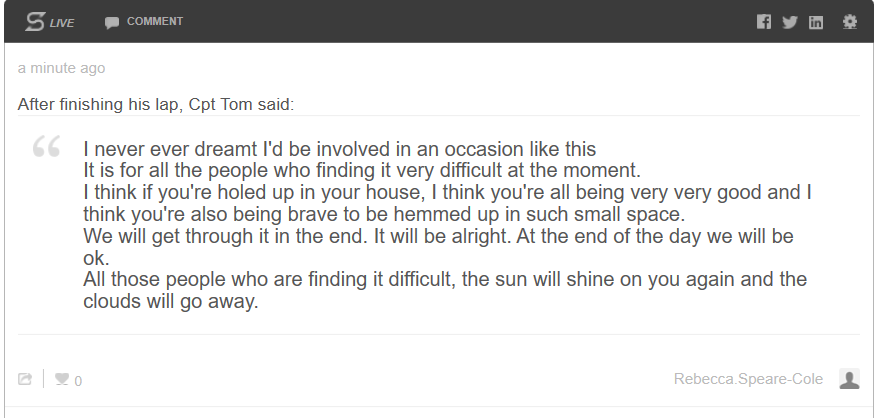Open the COMMENT section

click(x=155, y=21)
